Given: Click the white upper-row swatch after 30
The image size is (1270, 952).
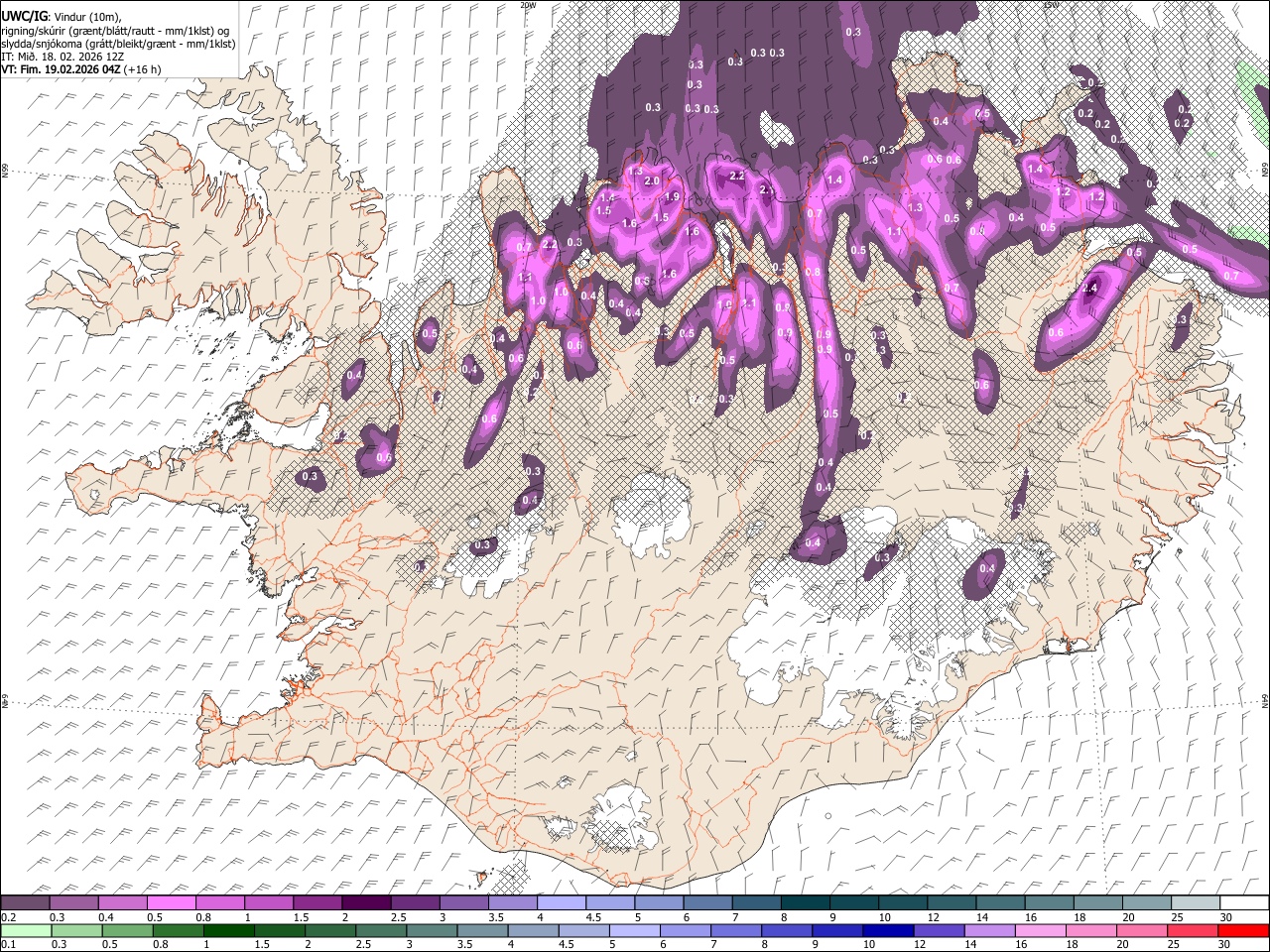Looking at the screenshot, I should point(1244,903).
